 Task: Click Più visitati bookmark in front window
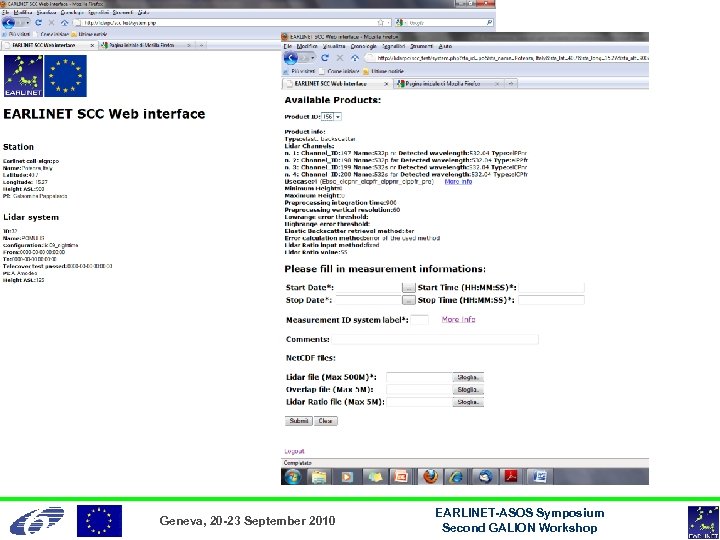coord(299,72)
